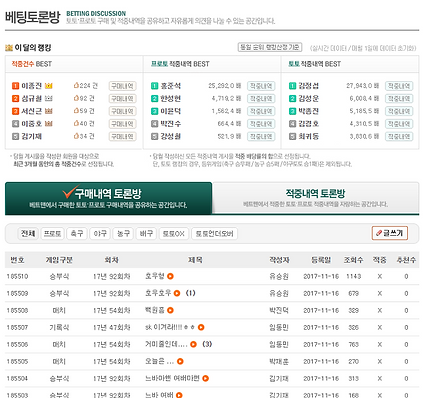Open the ranking criteria button above rankings

click(x=270, y=47)
